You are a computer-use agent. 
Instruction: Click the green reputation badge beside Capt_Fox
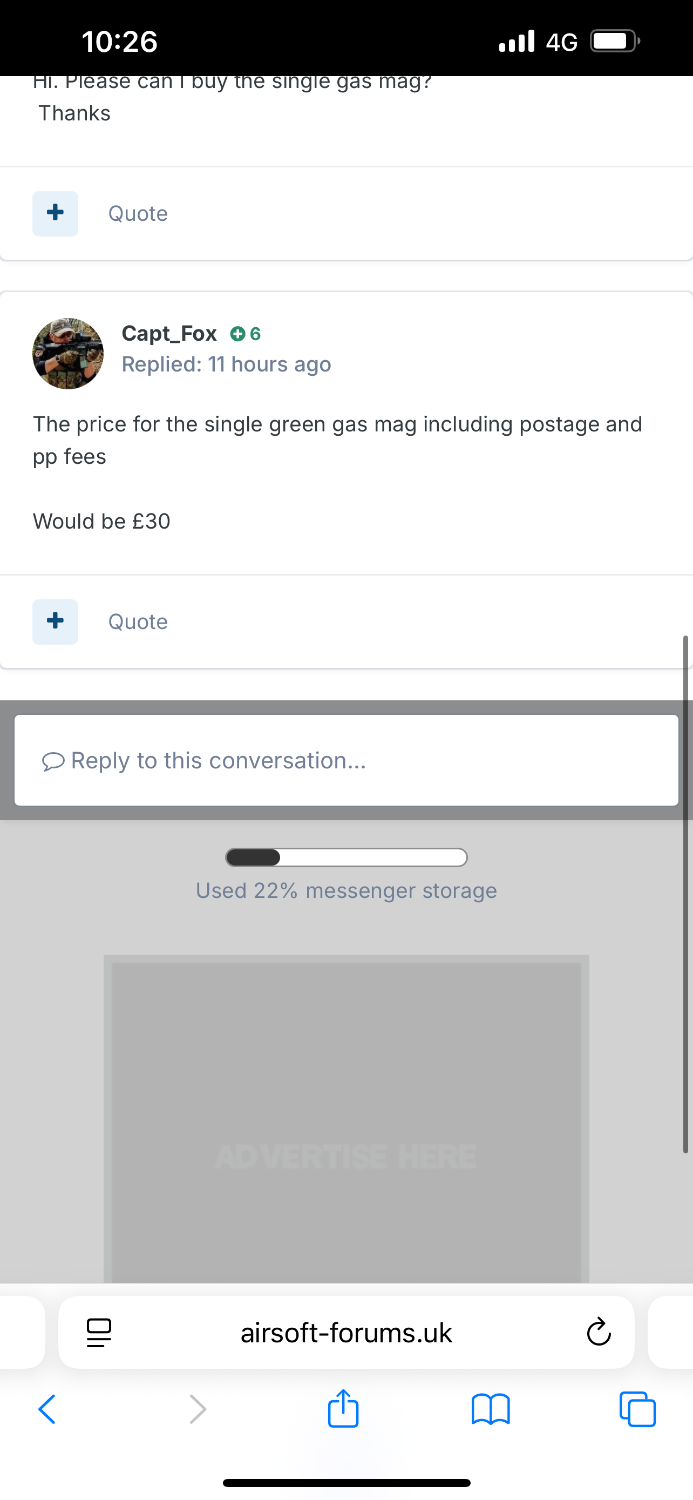tap(245, 334)
